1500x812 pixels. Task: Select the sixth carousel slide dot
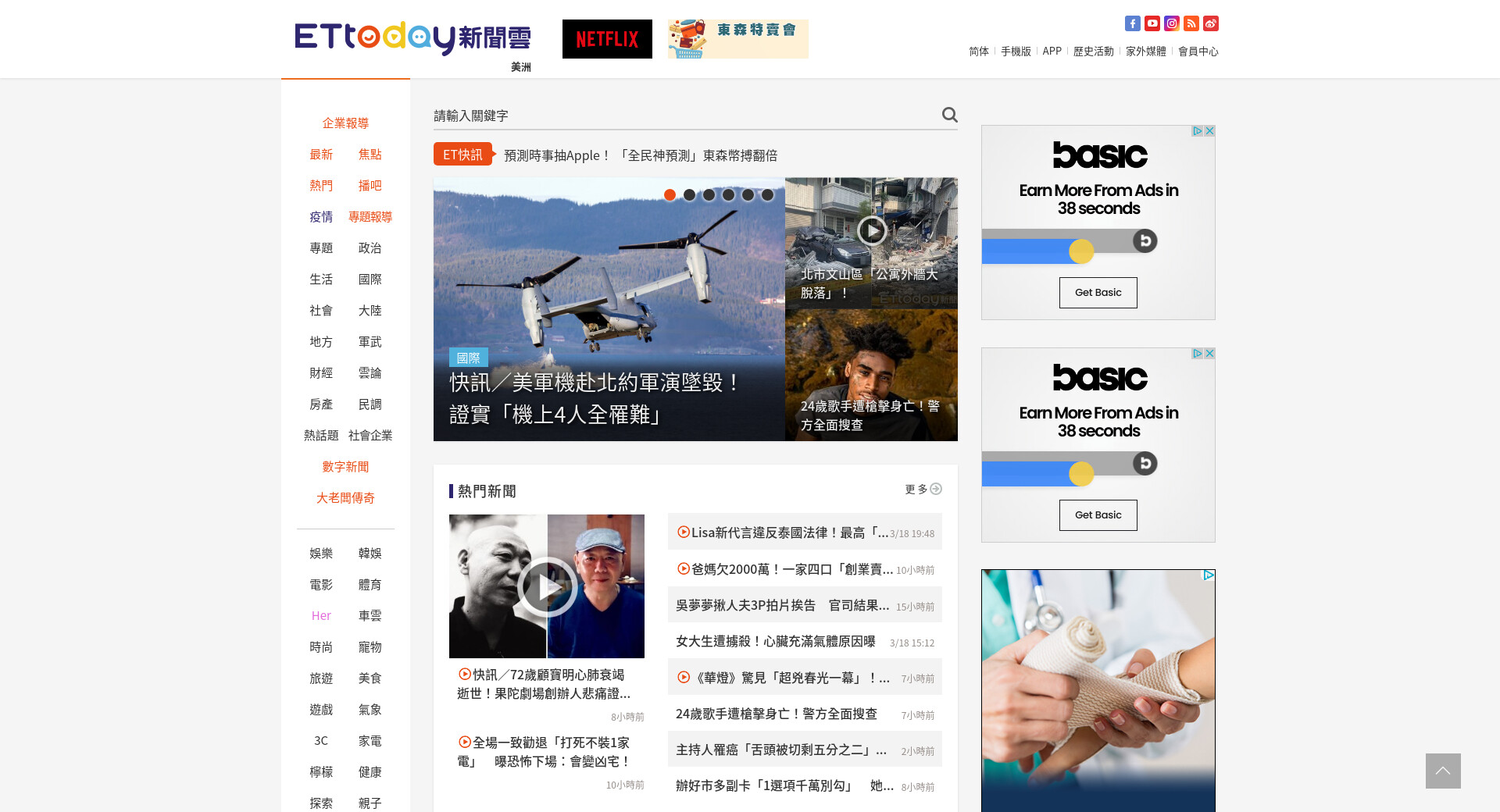(767, 195)
